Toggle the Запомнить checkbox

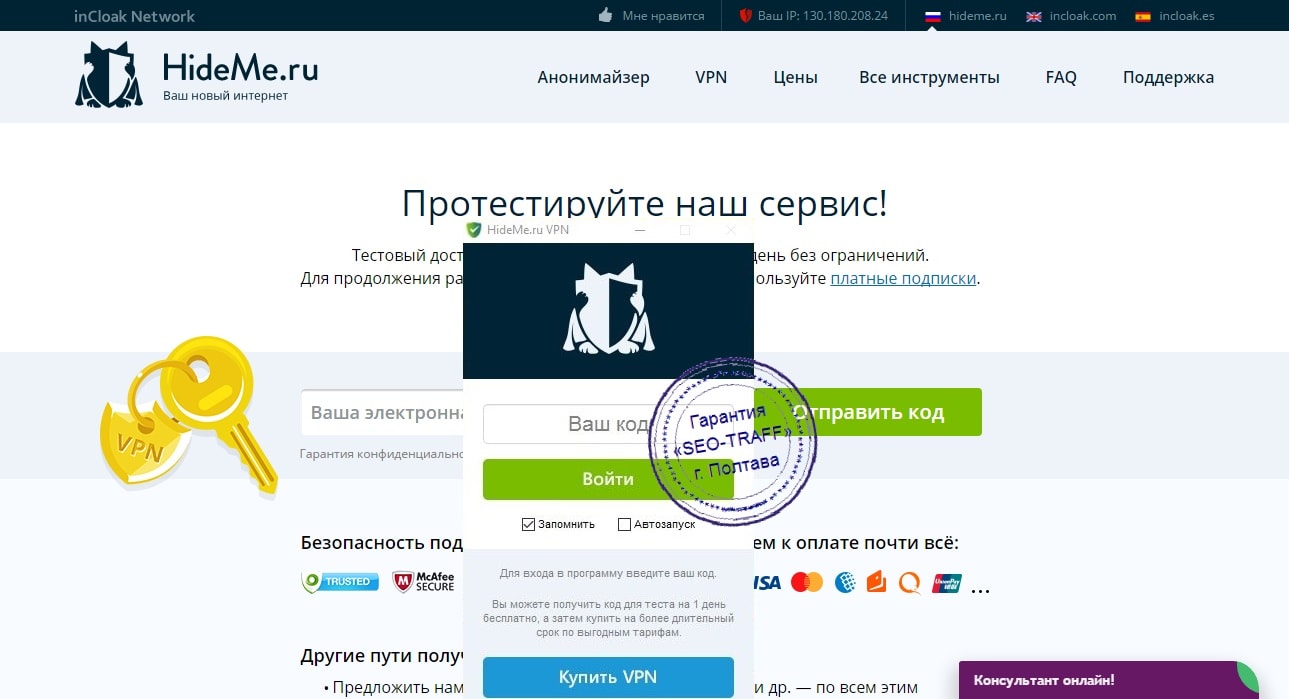[528, 524]
